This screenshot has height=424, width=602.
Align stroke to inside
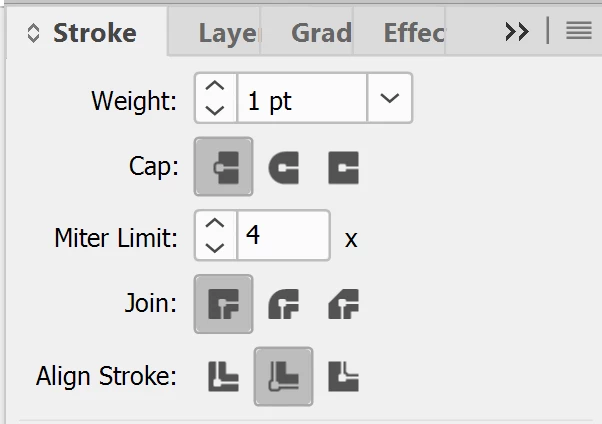283,376
